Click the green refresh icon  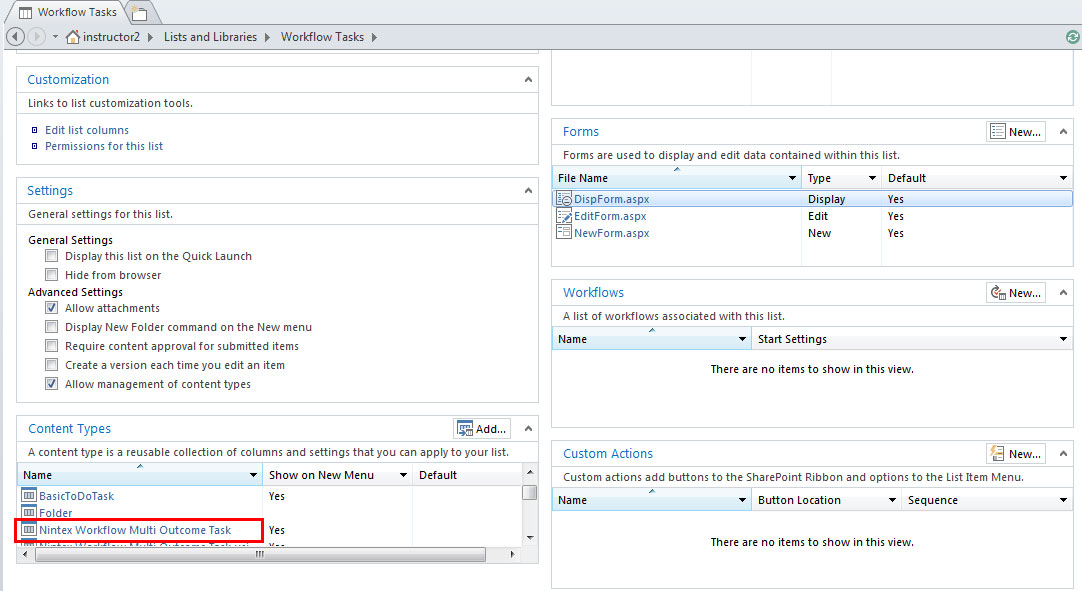click(x=1072, y=37)
